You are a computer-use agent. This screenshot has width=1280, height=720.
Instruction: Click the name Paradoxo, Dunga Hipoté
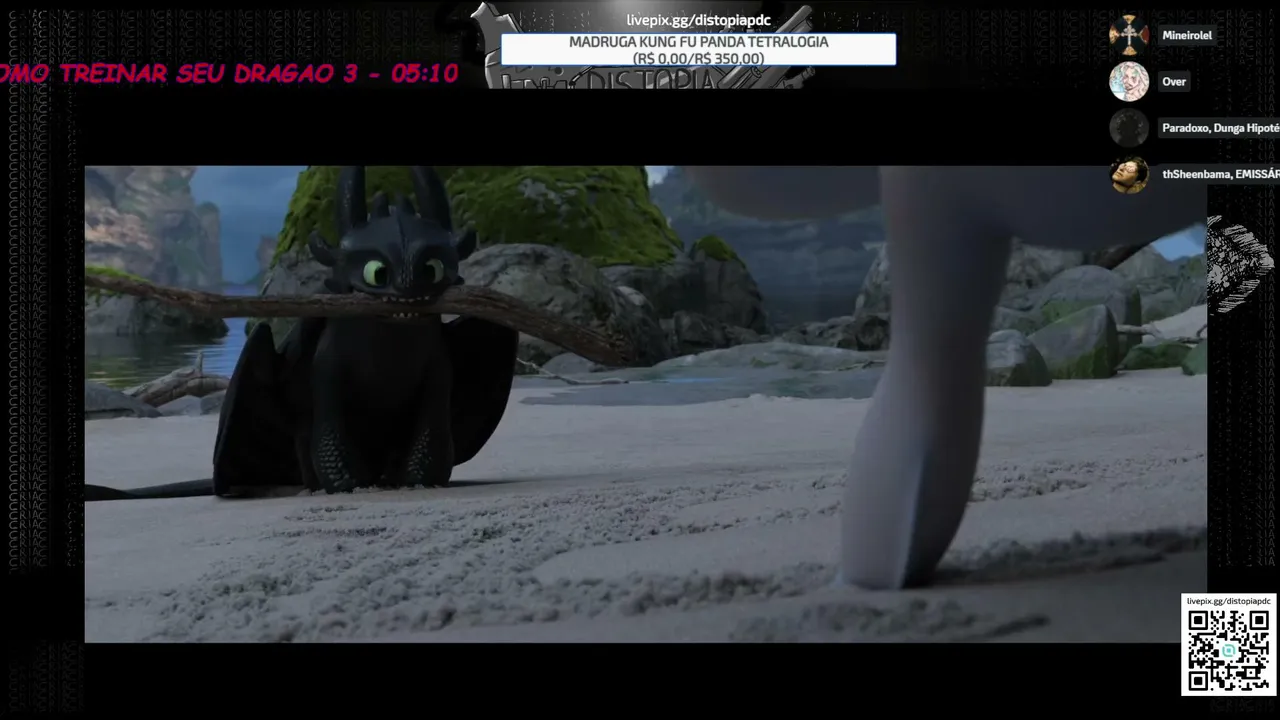click(1220, 128)
